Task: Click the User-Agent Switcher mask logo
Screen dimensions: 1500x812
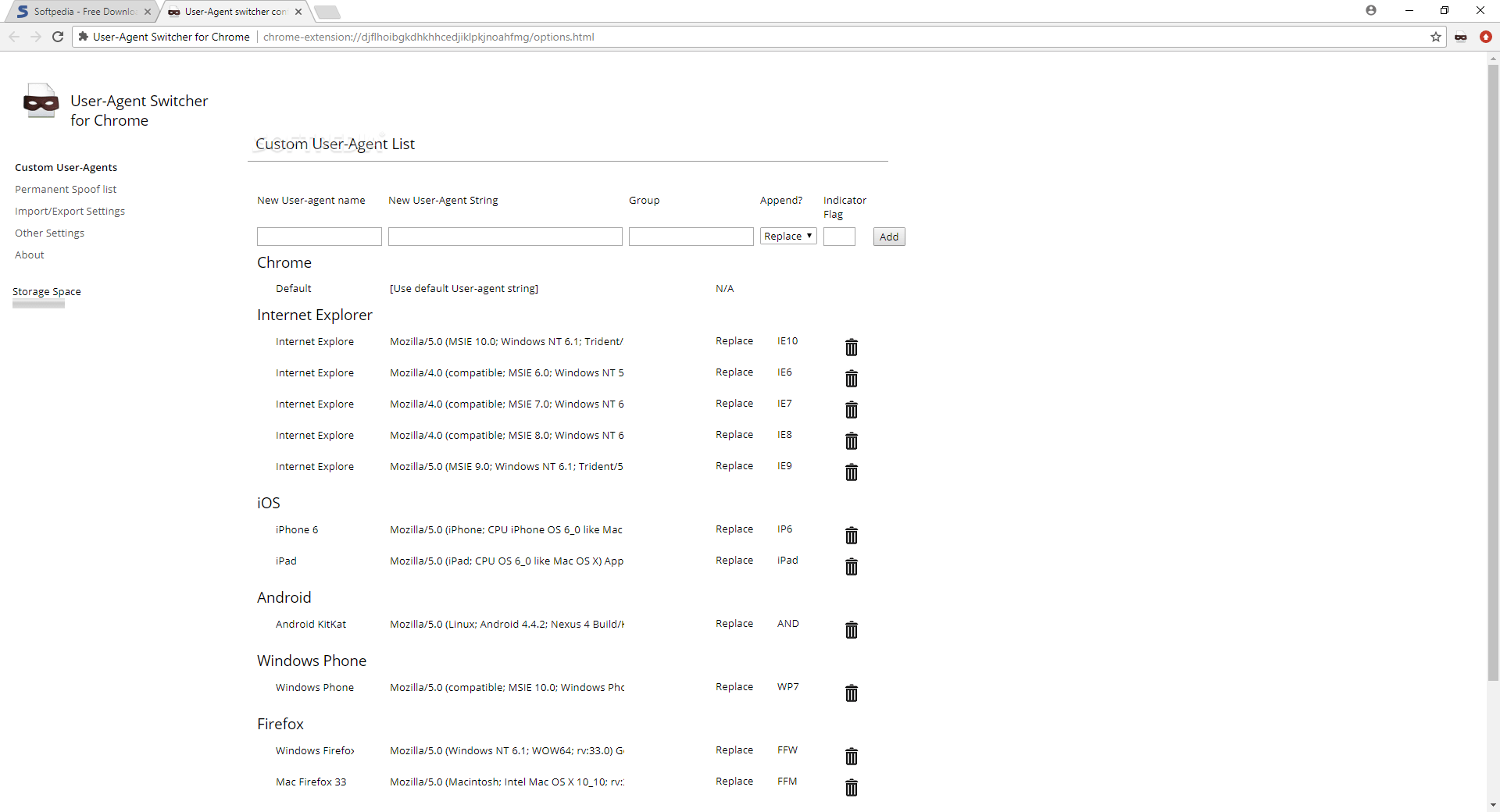Action: click(41, 101)
